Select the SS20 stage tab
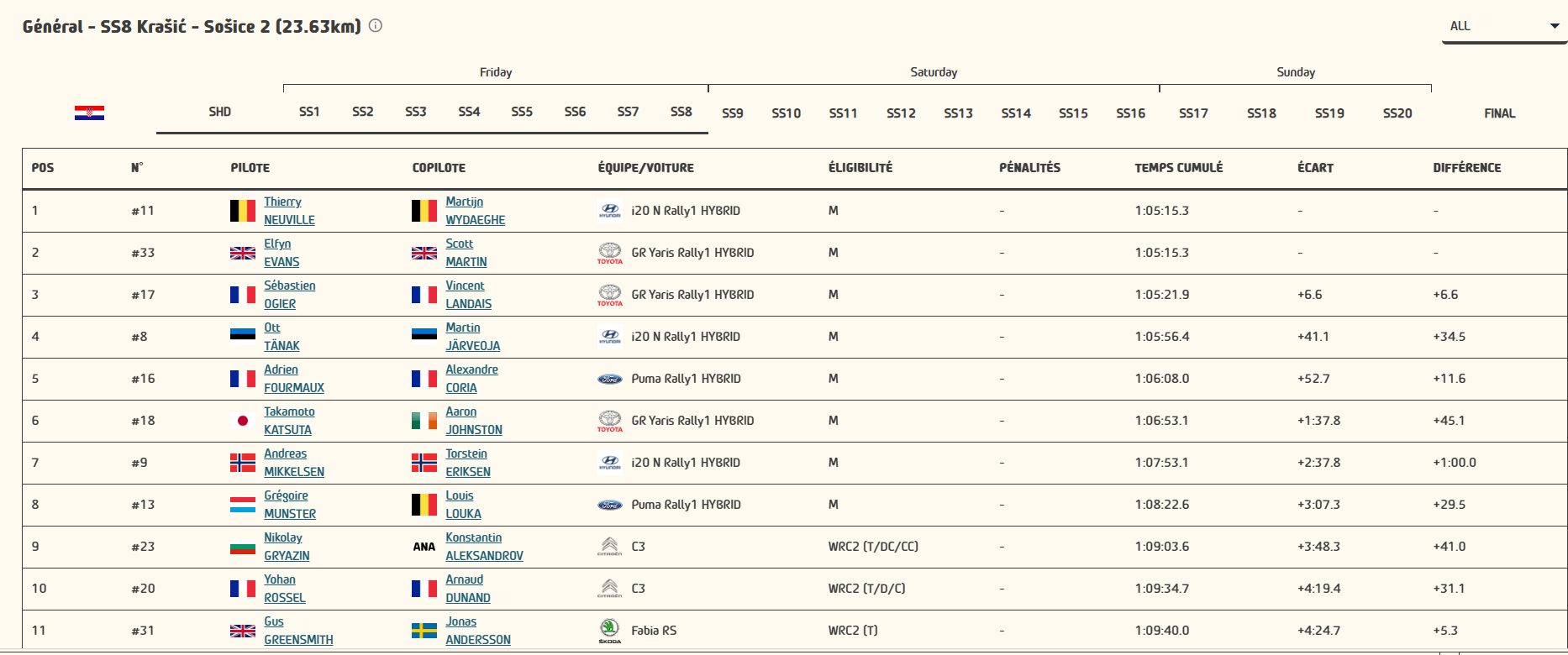Screen dimensions: 1568x655 tap(1397, 113)
